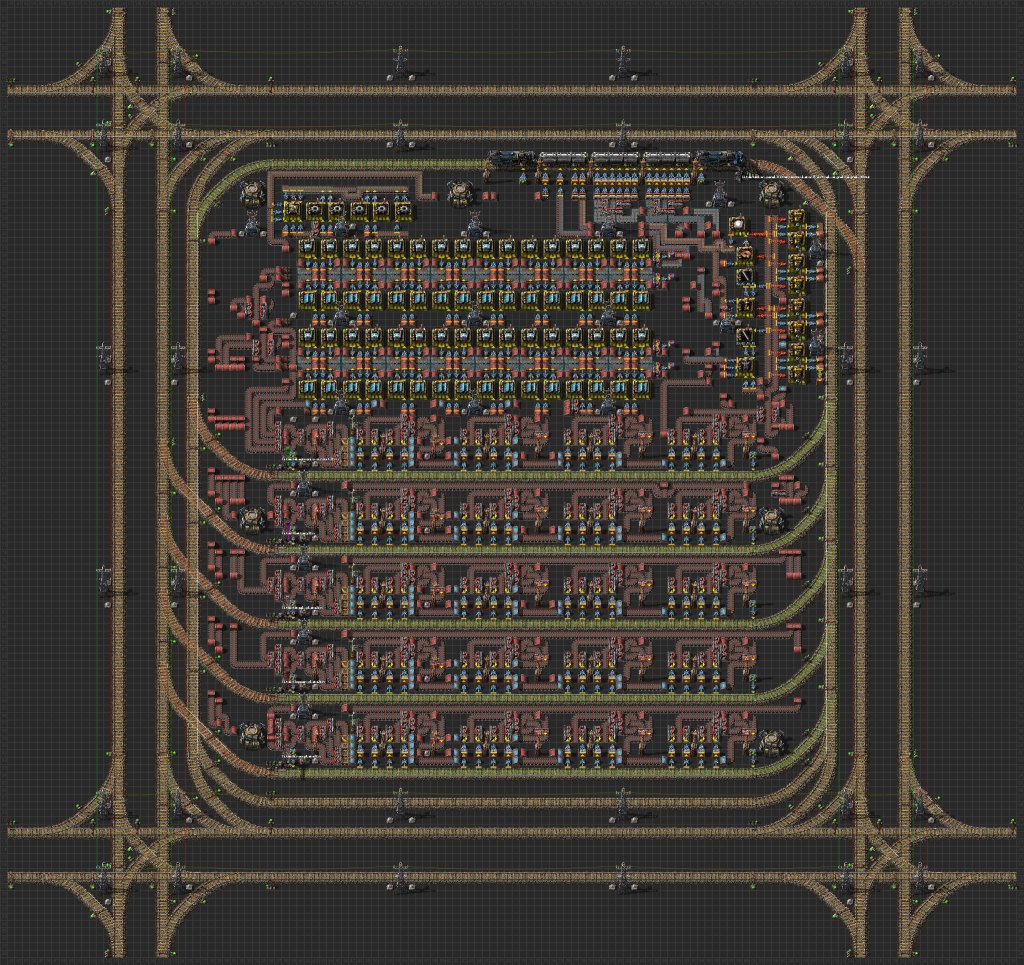
Task: Select the rightmost gear assembler in the small top-left row
Action: [404, 209]
